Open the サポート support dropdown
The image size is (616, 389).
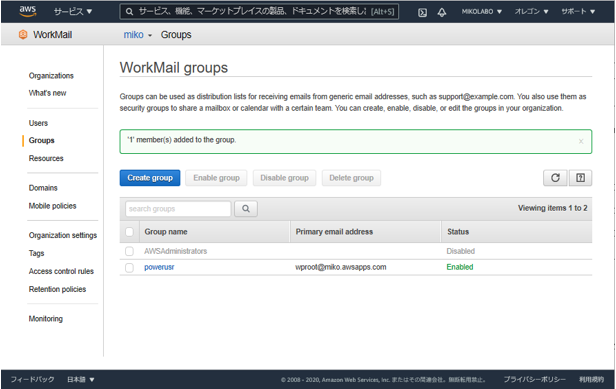coord(578,11)
